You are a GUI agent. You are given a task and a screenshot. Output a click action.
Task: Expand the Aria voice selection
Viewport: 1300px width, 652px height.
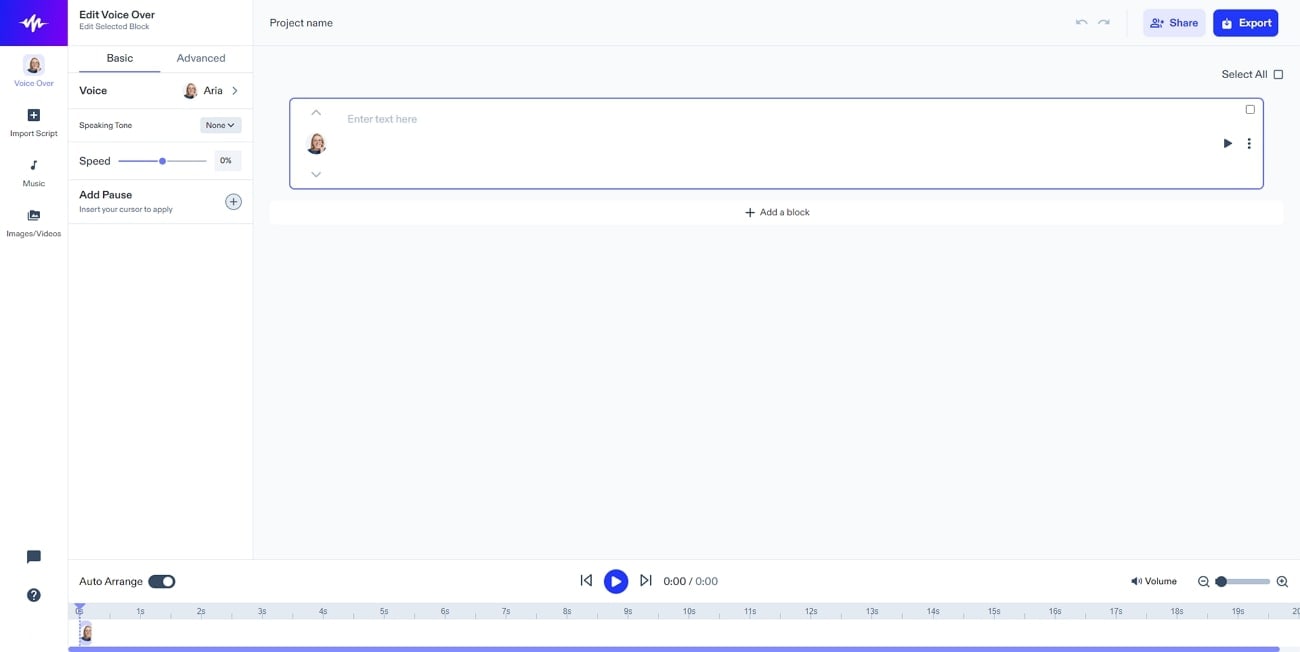click(212, 90)
